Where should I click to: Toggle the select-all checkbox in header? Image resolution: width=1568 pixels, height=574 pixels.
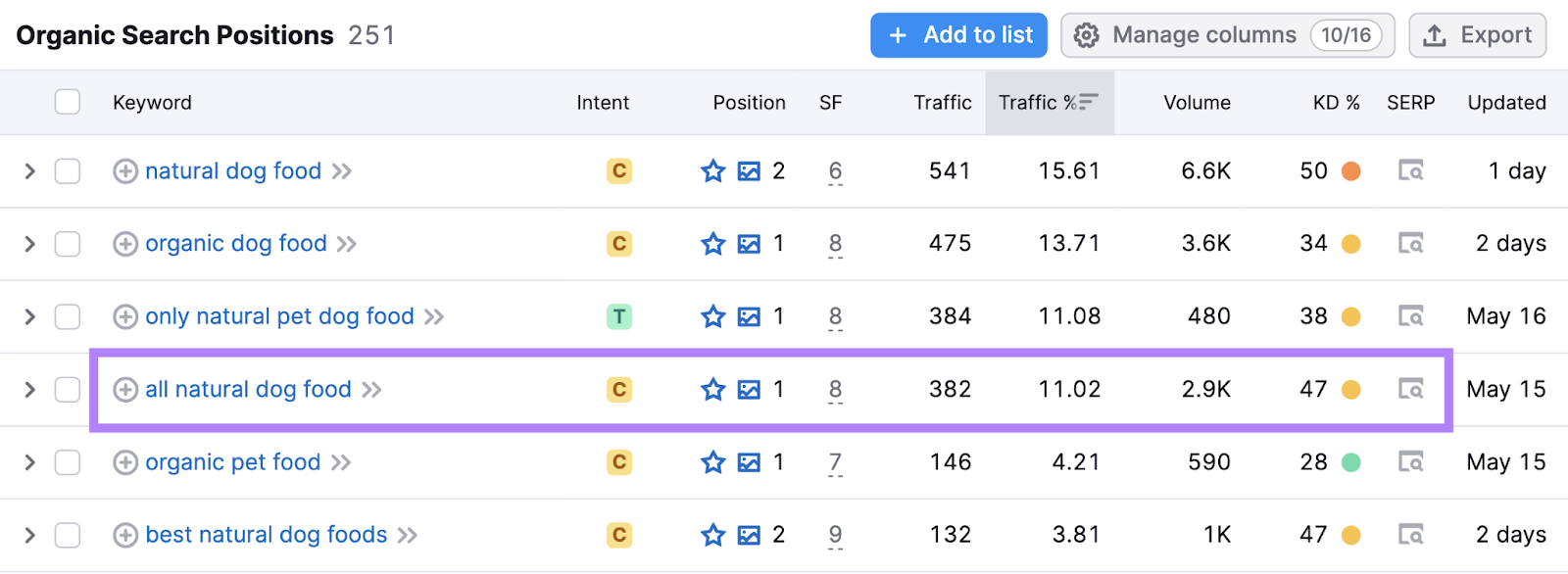(x=68, y=102)
